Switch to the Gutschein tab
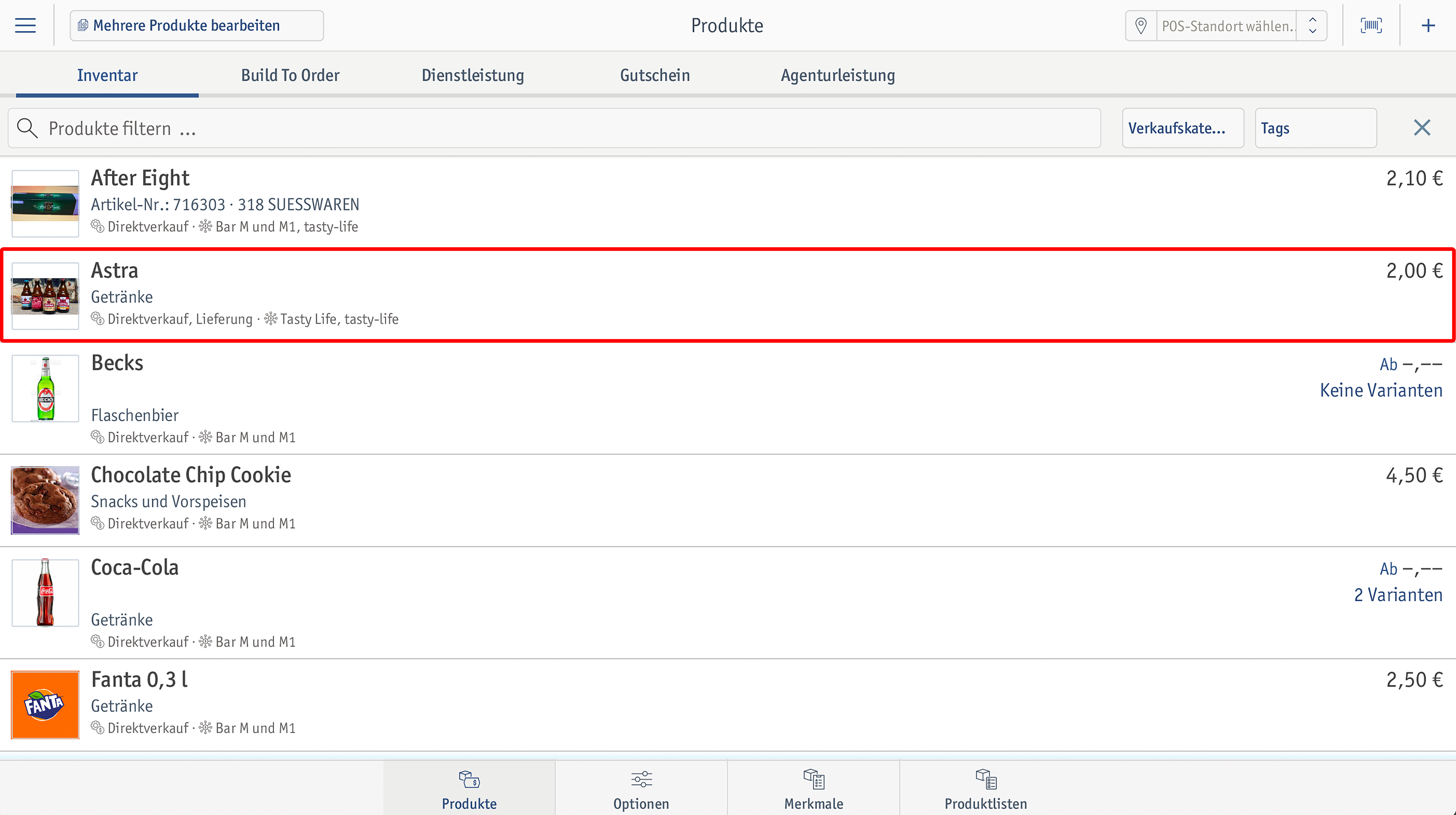 click(655, 75)
